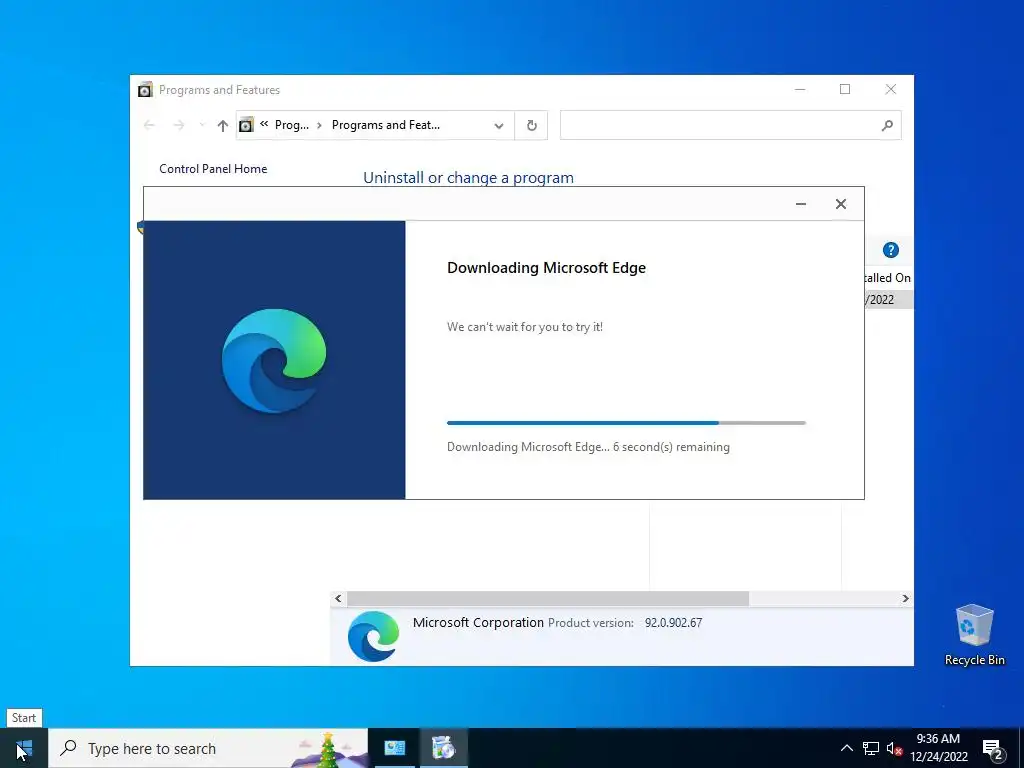Close the Downloading Microsoft Edge dialog
The height and width of the screenshot is (768, 1024).
(841, 204)
